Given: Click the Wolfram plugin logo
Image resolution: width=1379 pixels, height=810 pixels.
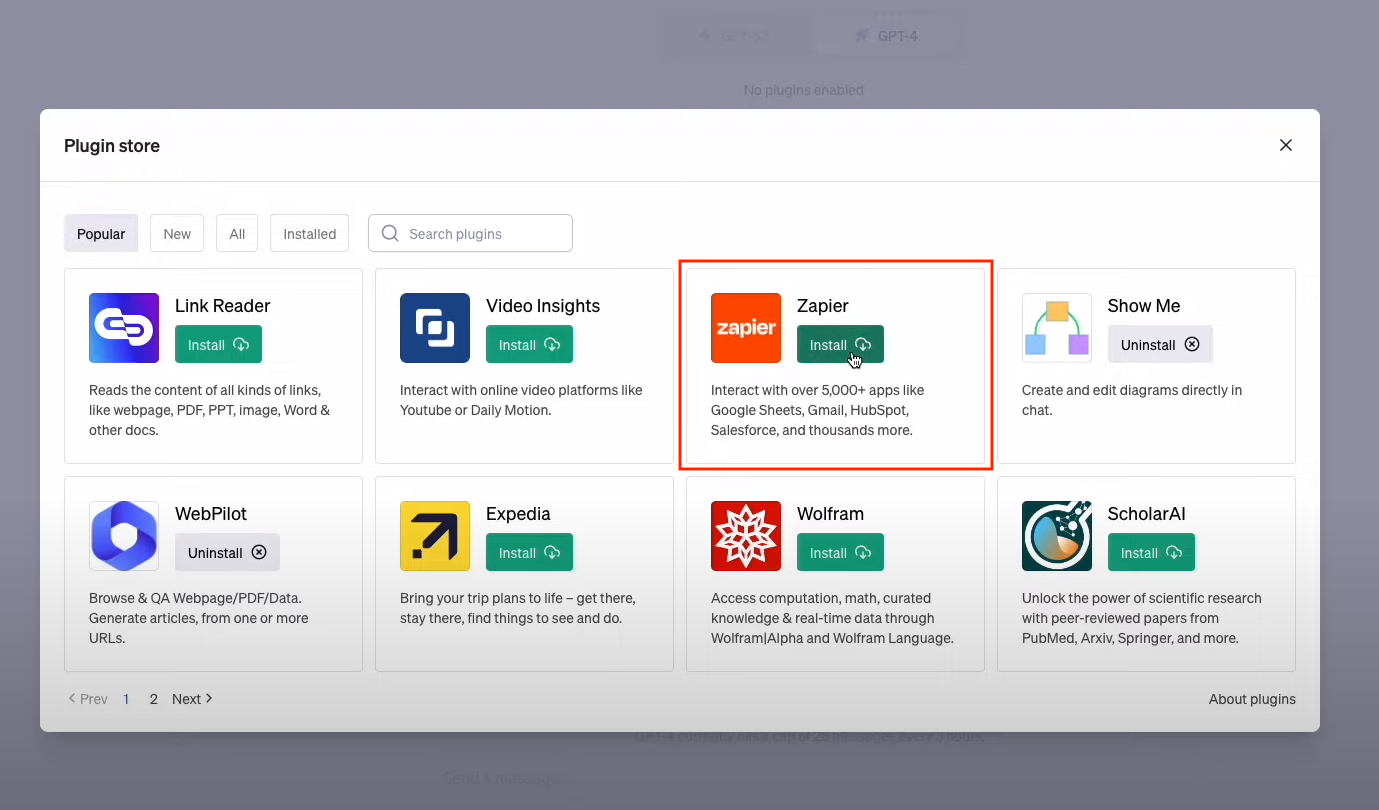Looking at the screenshot, I should tap(746, 536).
